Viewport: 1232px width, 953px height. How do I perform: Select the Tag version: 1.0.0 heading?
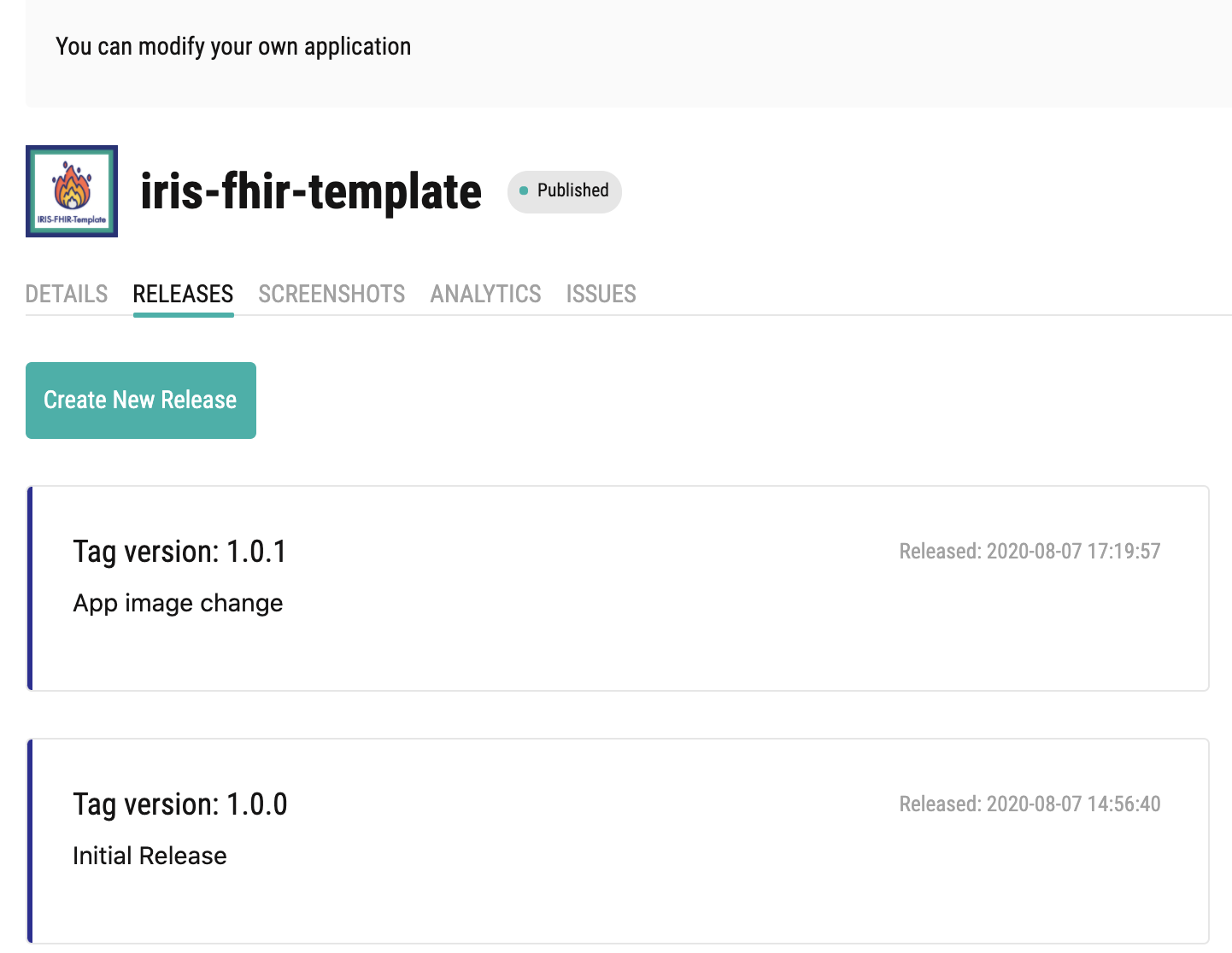tap(179, 804)
